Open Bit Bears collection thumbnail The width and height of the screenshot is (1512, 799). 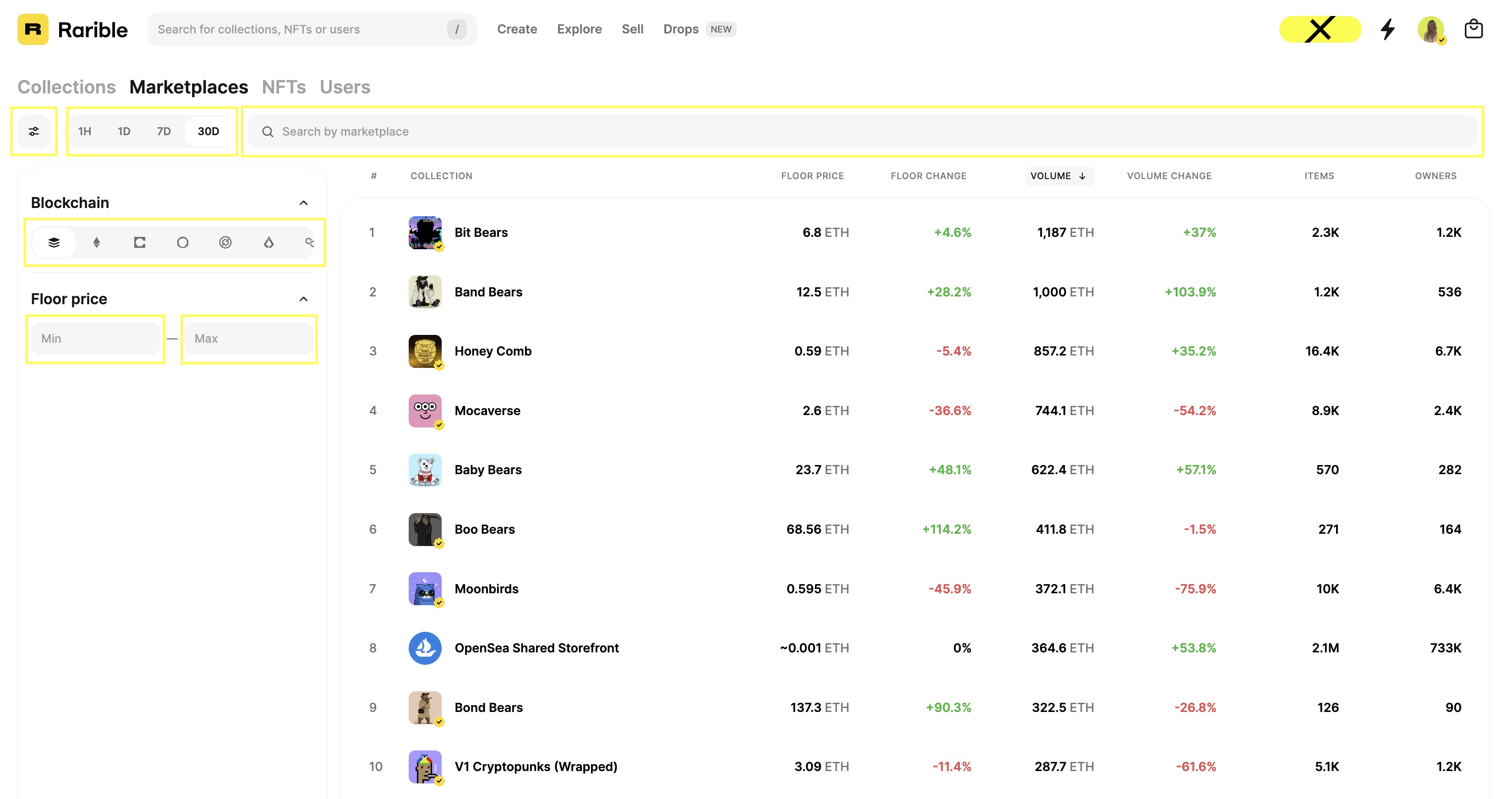(425, 232)
